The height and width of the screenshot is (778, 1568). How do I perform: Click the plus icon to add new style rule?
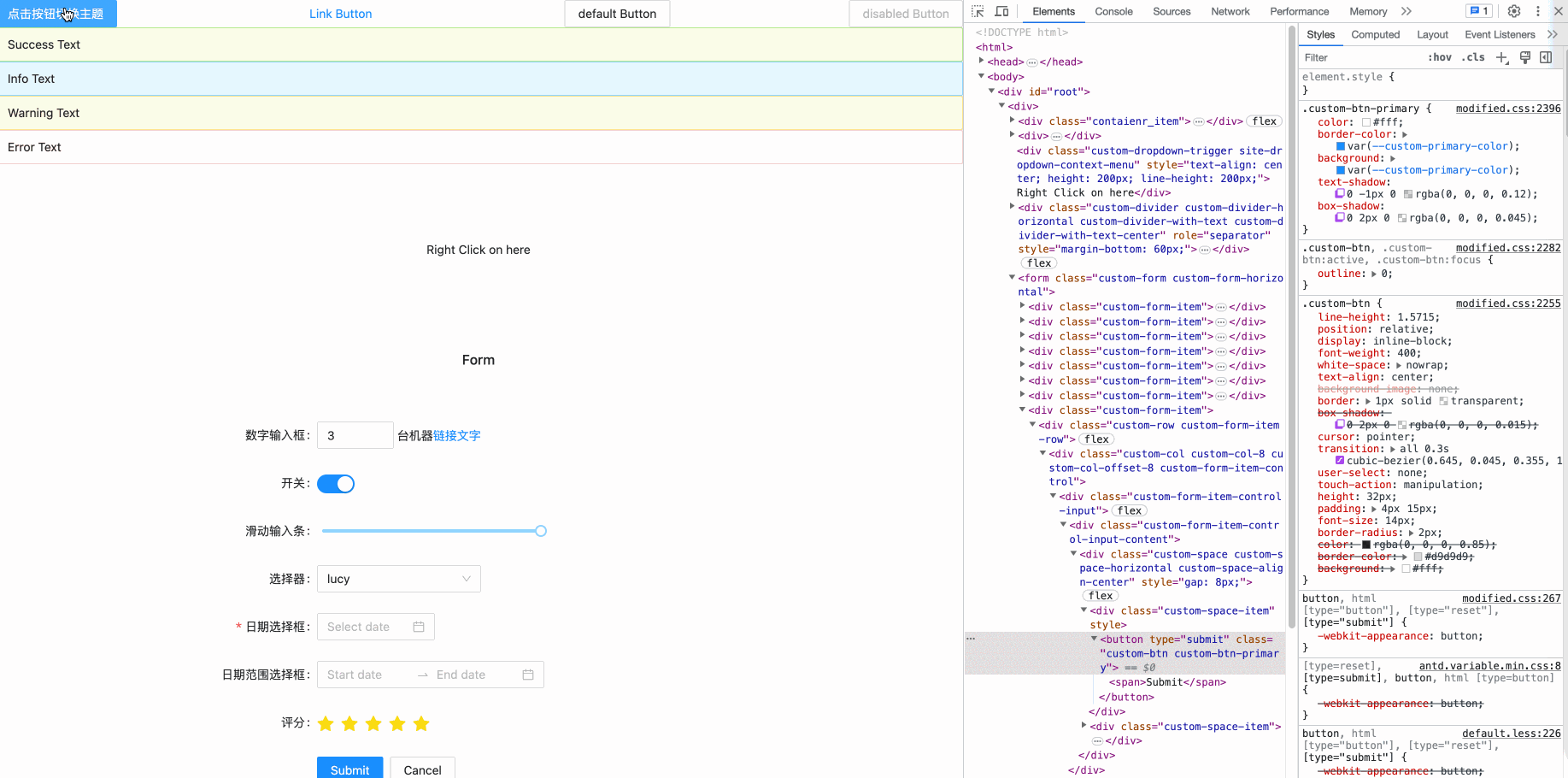click(1502, 57)
